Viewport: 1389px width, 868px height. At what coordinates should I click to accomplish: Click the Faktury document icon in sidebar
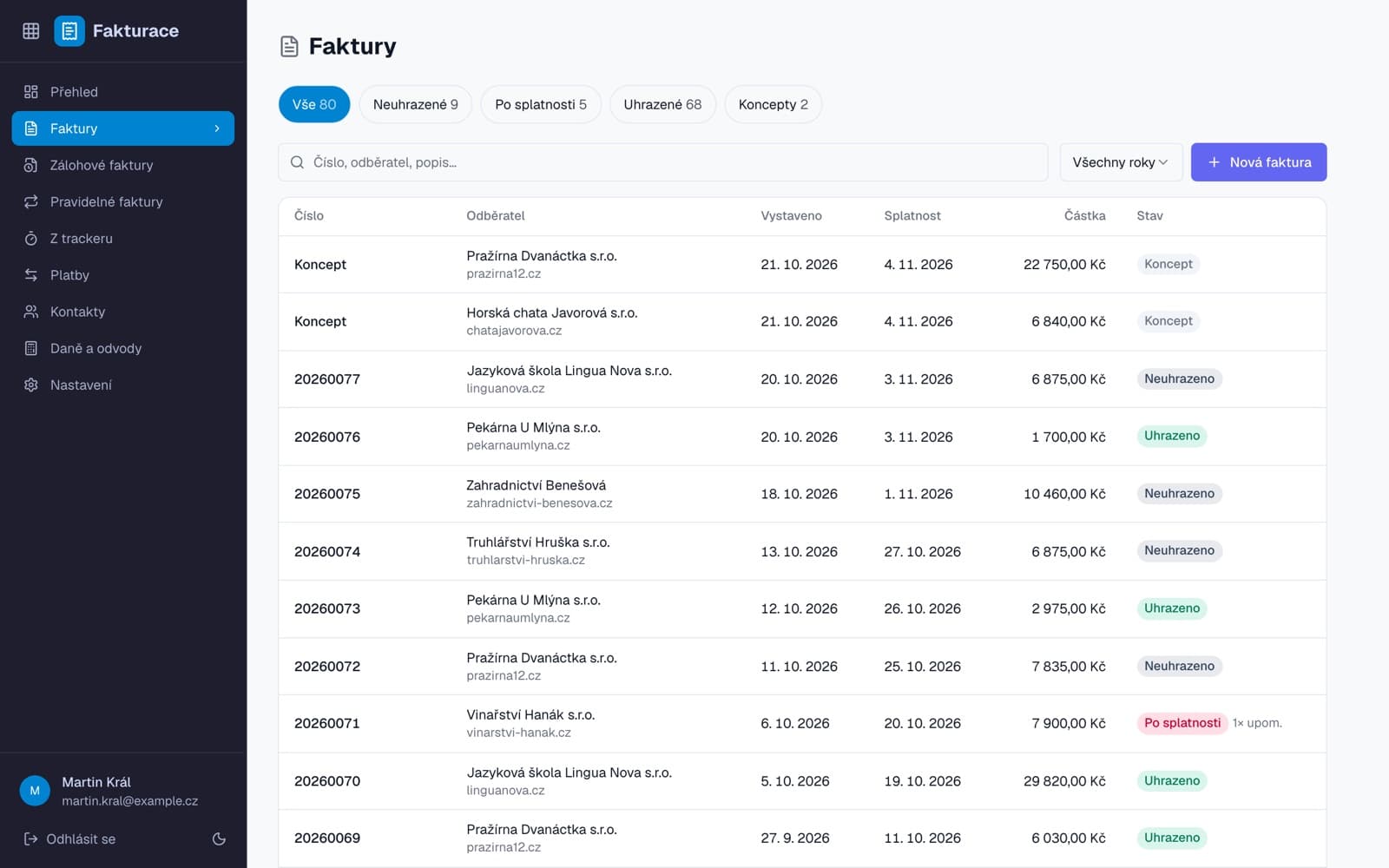click(x=31, y=128)
